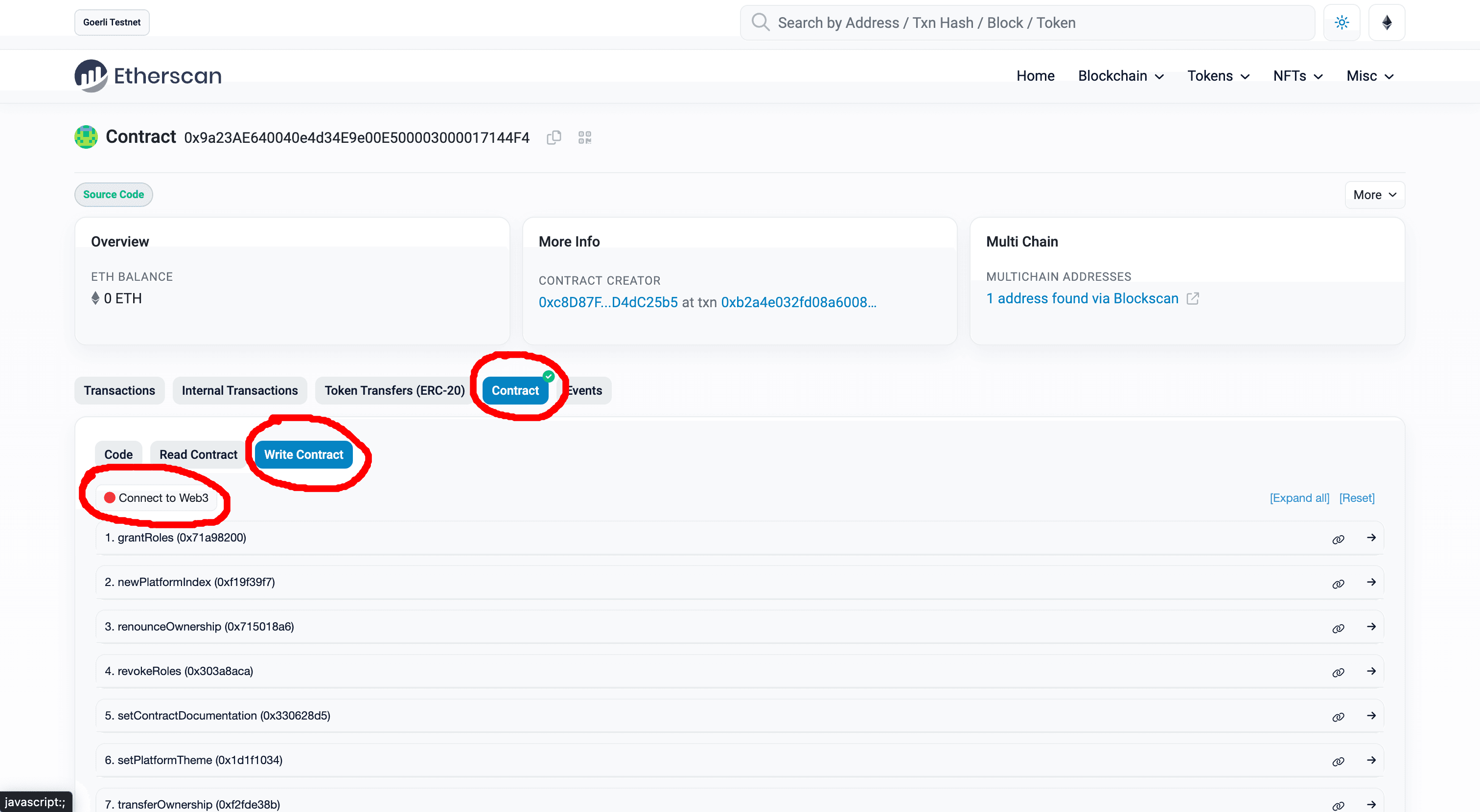Click Connect to Web3 button
This screenshot has width=1480, height=812.
156,498
